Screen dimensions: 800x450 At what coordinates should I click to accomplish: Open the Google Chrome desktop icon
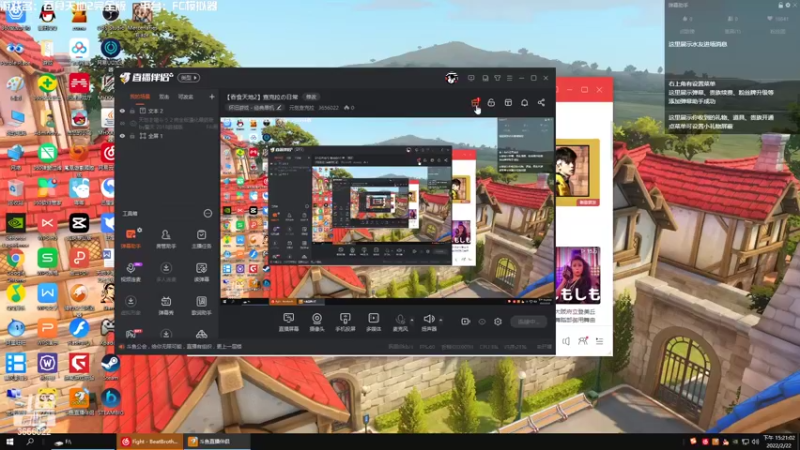pyautogui.click(x=15, y=262)
